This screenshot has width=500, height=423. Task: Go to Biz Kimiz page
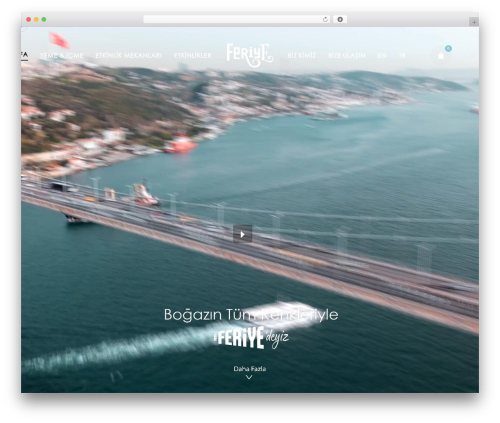click(301, 56)
